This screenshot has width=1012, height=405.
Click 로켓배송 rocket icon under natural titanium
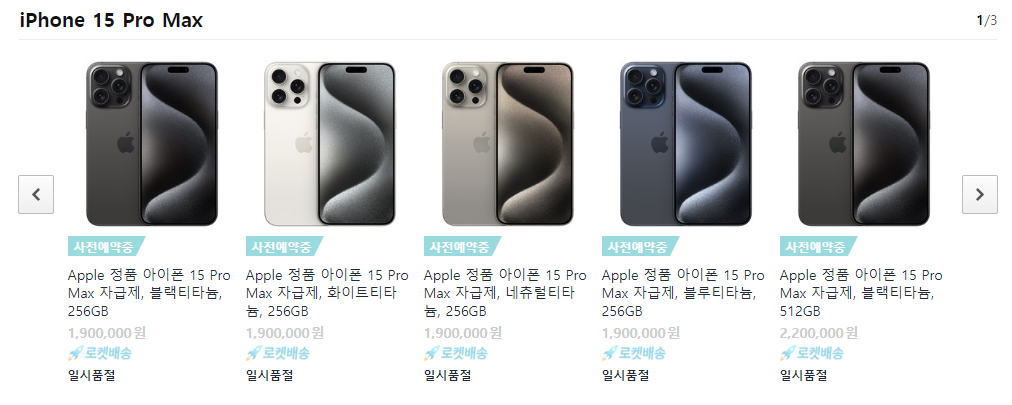tap(432, 353)
